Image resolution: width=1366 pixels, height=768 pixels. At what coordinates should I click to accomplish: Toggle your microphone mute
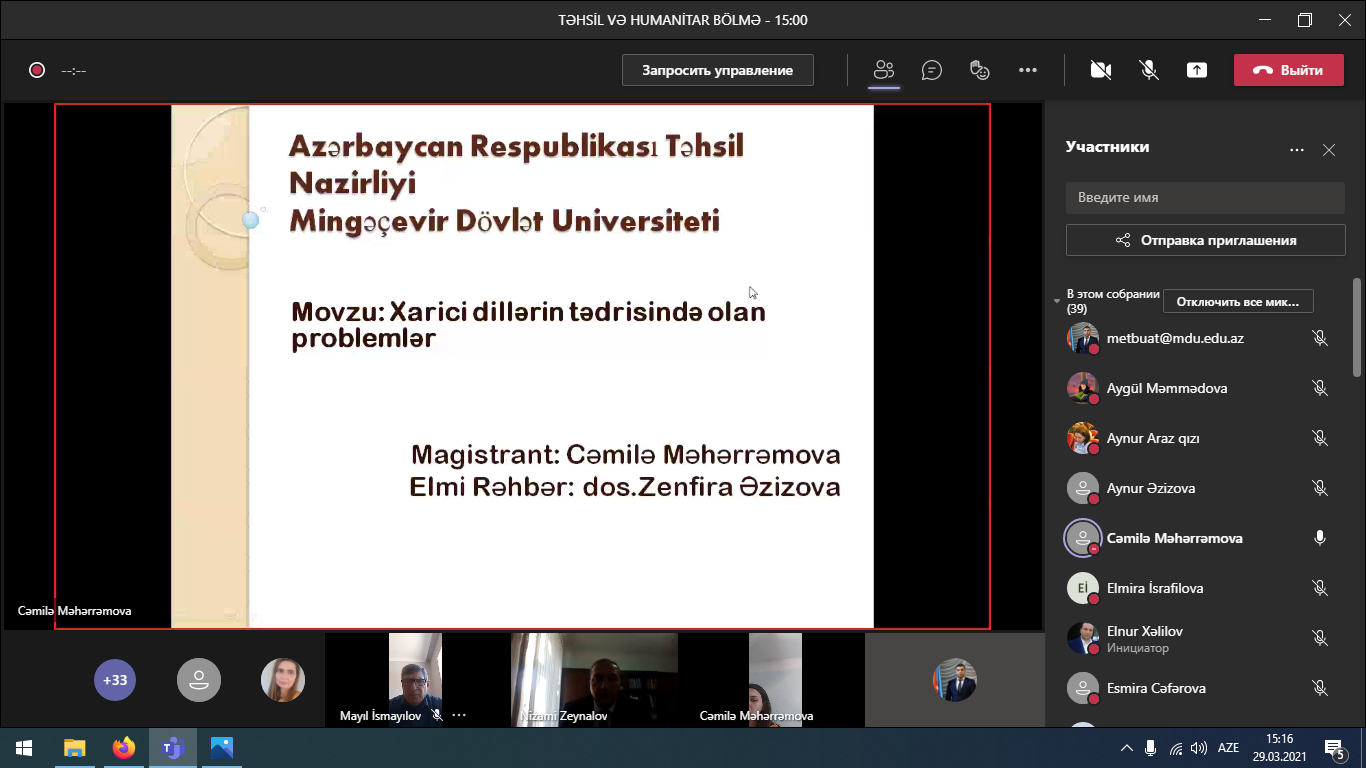coord(1149,70)
